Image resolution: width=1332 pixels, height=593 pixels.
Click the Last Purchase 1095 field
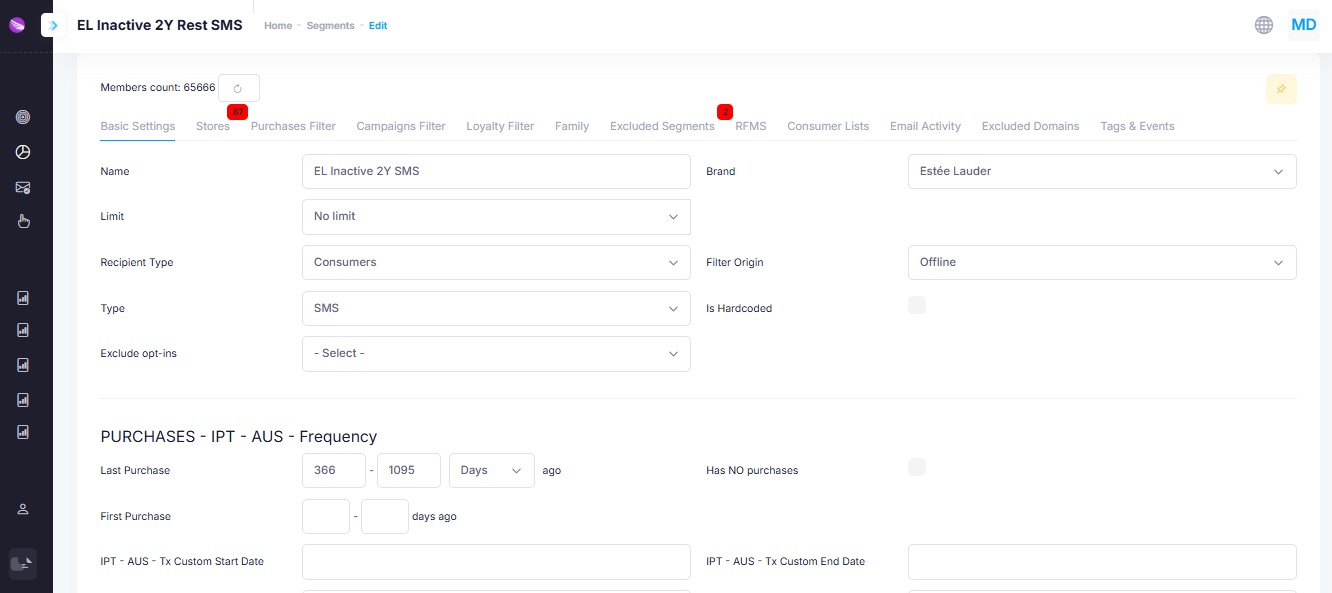tap(409, 470)
